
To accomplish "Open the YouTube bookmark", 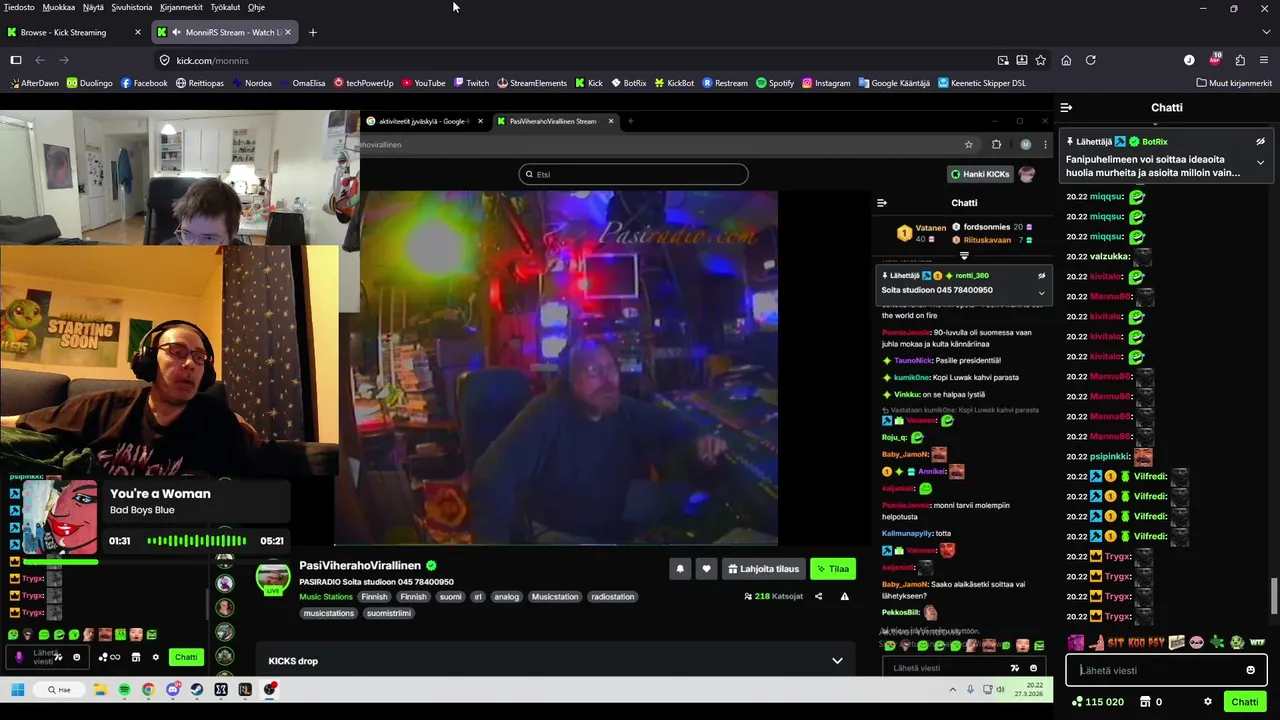I will tap(422, 83).
